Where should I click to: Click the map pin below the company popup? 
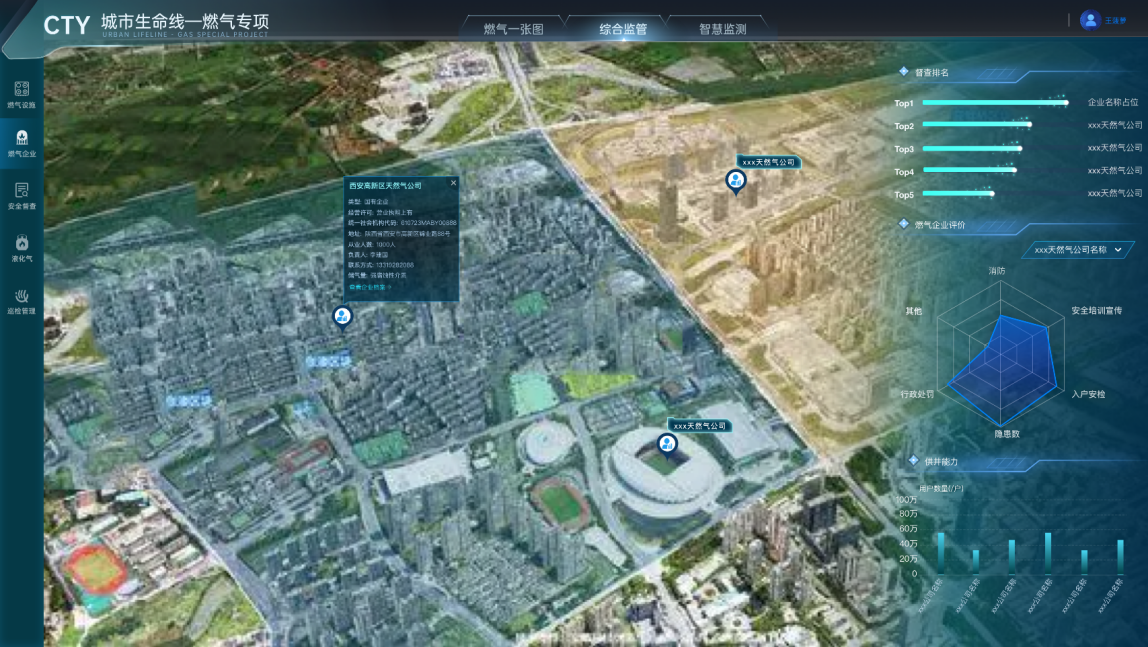342,318
